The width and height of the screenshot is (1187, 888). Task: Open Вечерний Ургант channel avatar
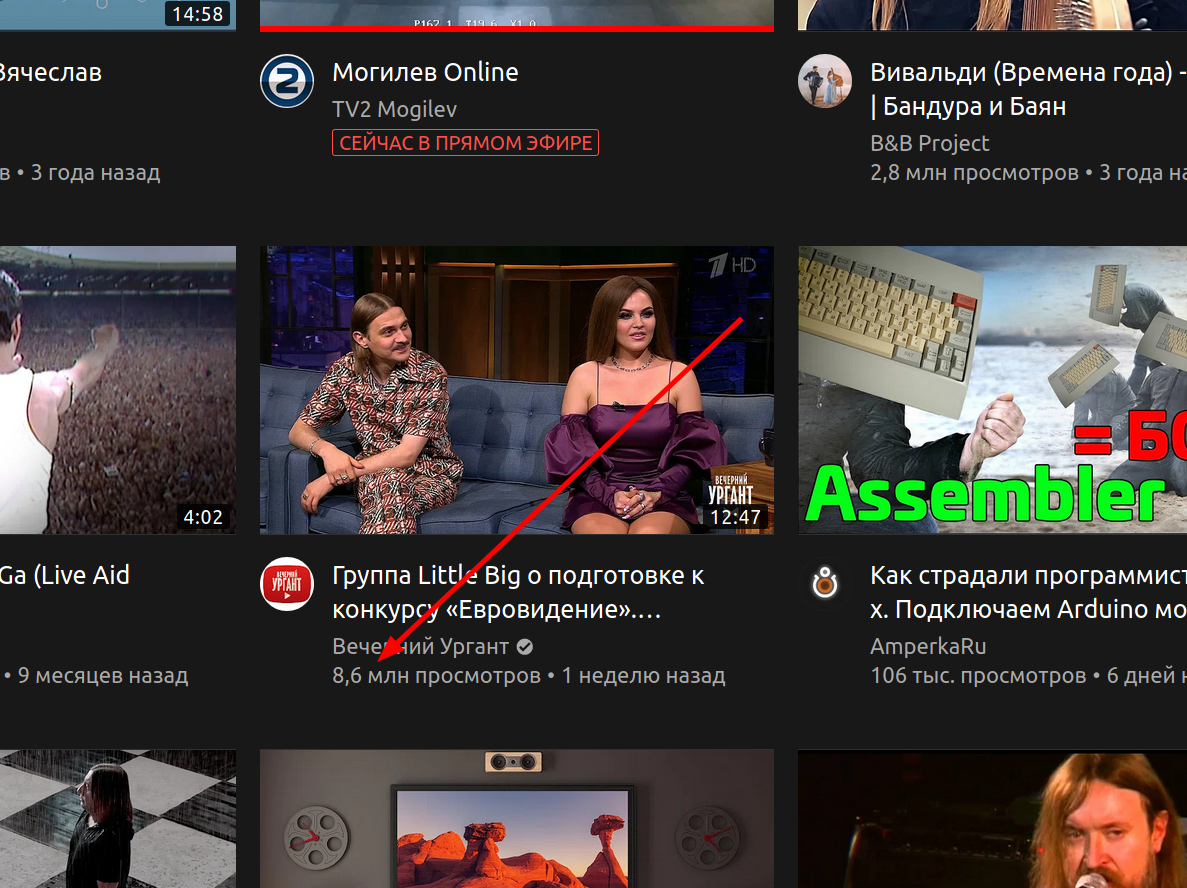click(287, 584)
